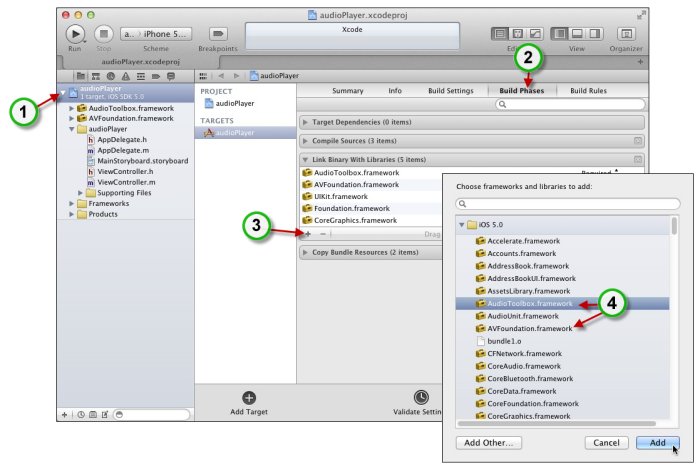Collapse the iOS 5.0 folder in dialog
700x465 pixels.
[x=462, y=225]
